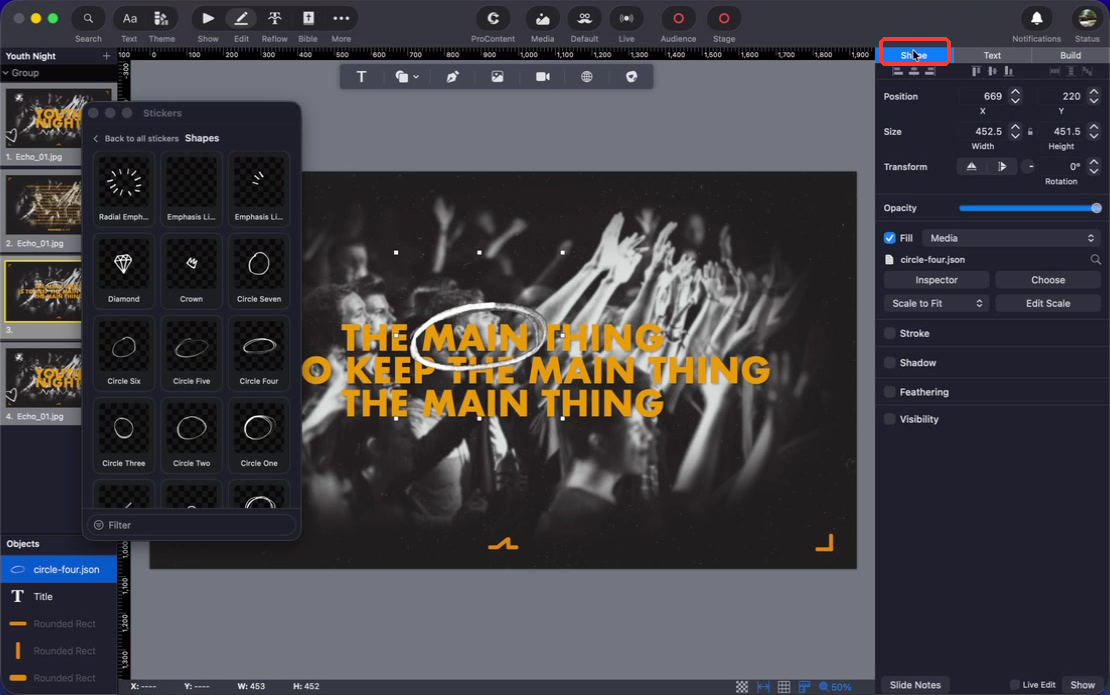Open the Media toolbar icon
Screen dimensions: 1110x695
coord(542,18)
